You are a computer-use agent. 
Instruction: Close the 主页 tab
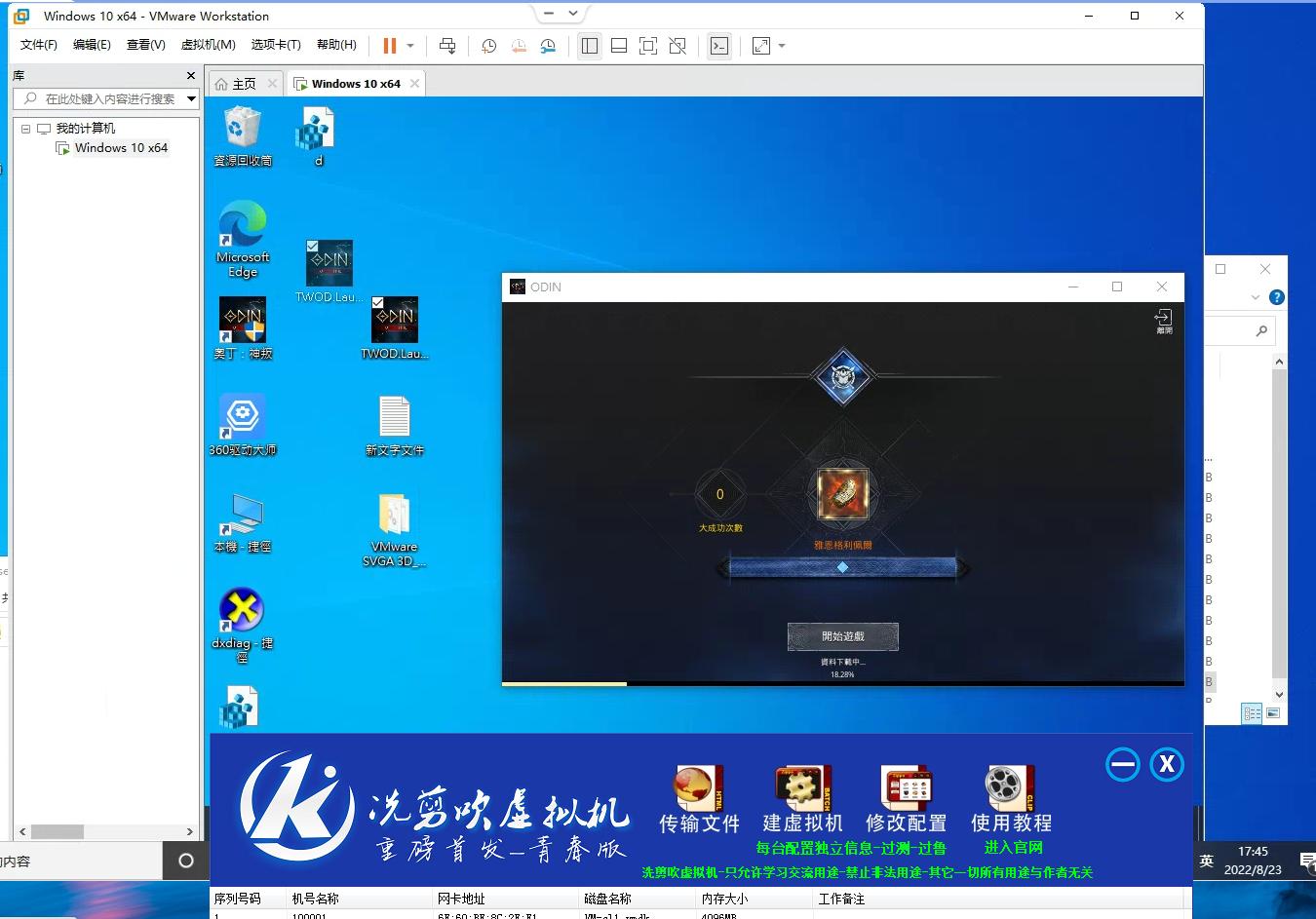tap(273, 84)
